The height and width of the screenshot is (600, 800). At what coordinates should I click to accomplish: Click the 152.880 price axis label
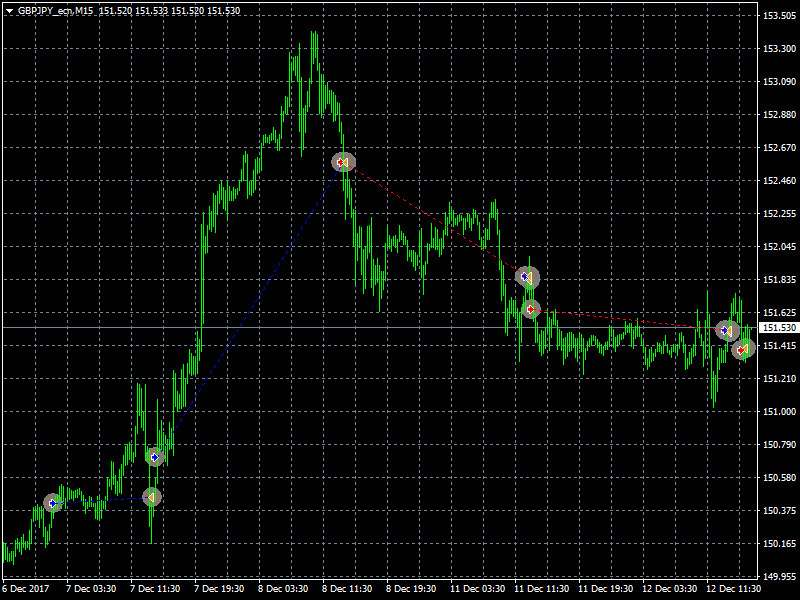point(779,115)
